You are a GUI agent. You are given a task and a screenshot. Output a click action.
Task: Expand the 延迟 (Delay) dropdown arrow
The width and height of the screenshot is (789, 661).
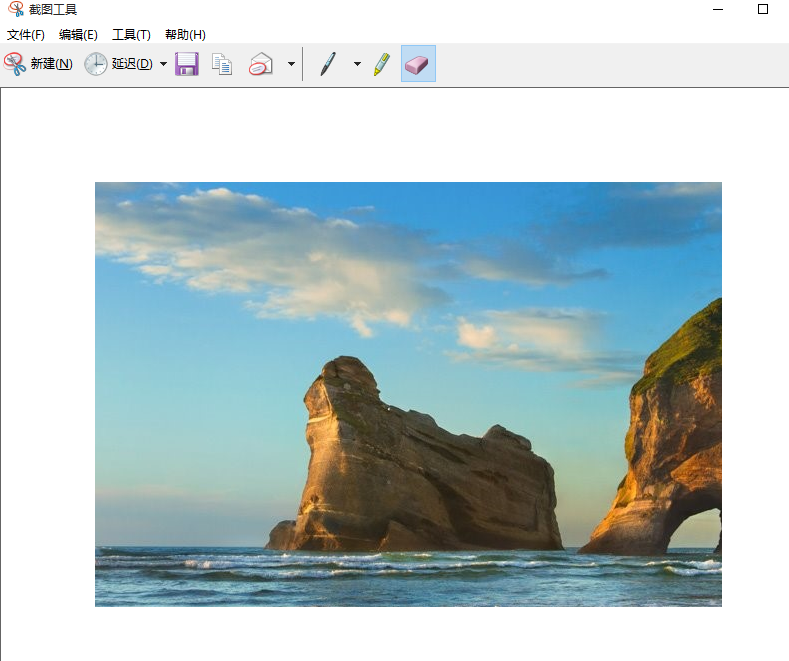pyautogui.click(x=163, y=64)
